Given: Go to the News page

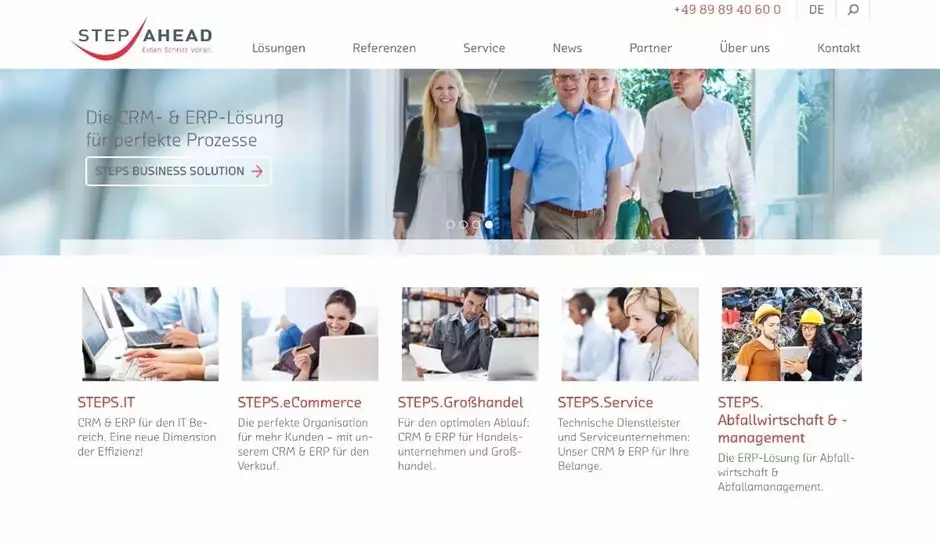Looking at the screenshot, I should click(567, 48).
